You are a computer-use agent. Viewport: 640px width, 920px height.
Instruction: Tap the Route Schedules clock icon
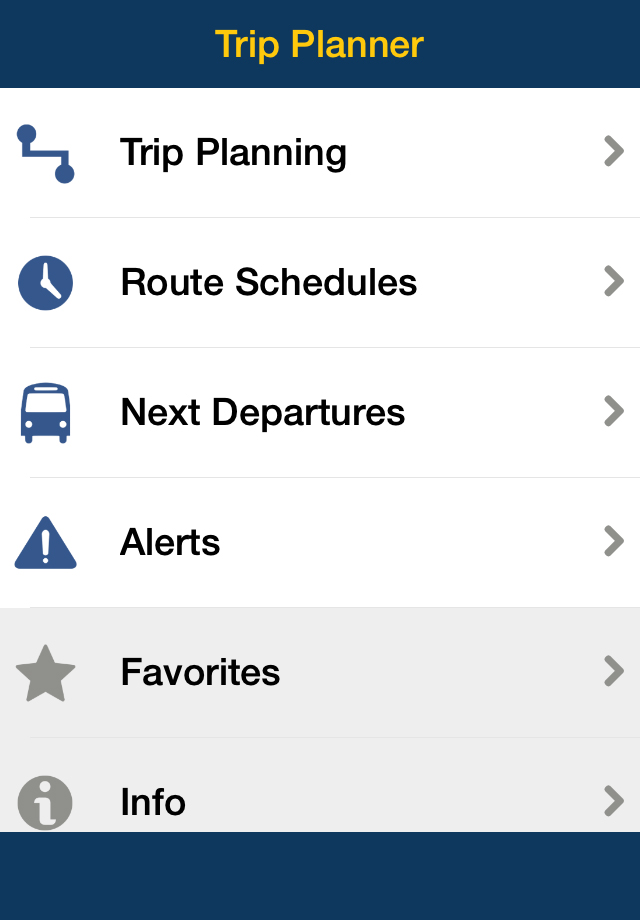pos(46,283)
